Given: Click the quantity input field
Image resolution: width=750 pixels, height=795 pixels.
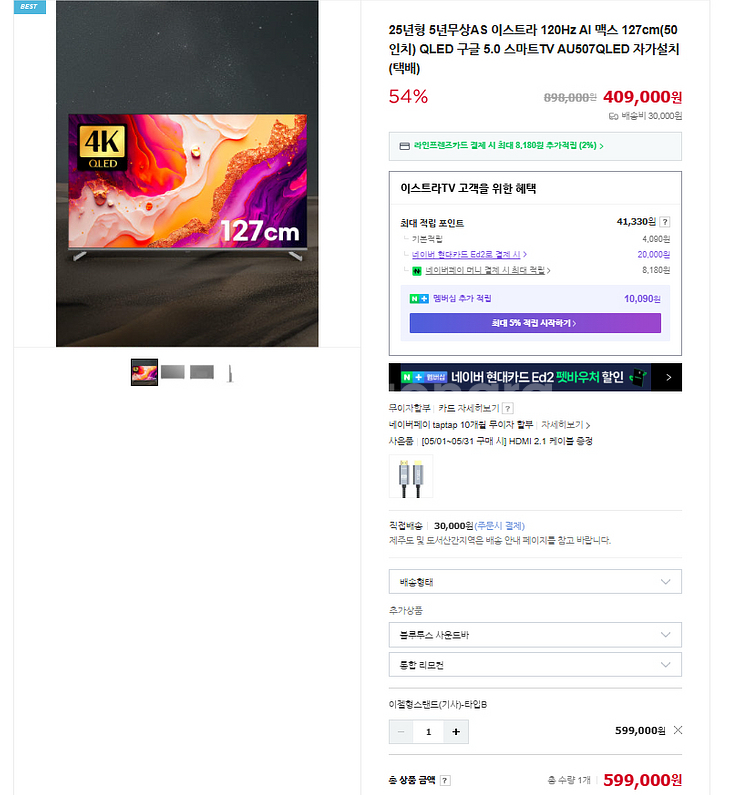Looking at the screenshot, I should (428, 732).
